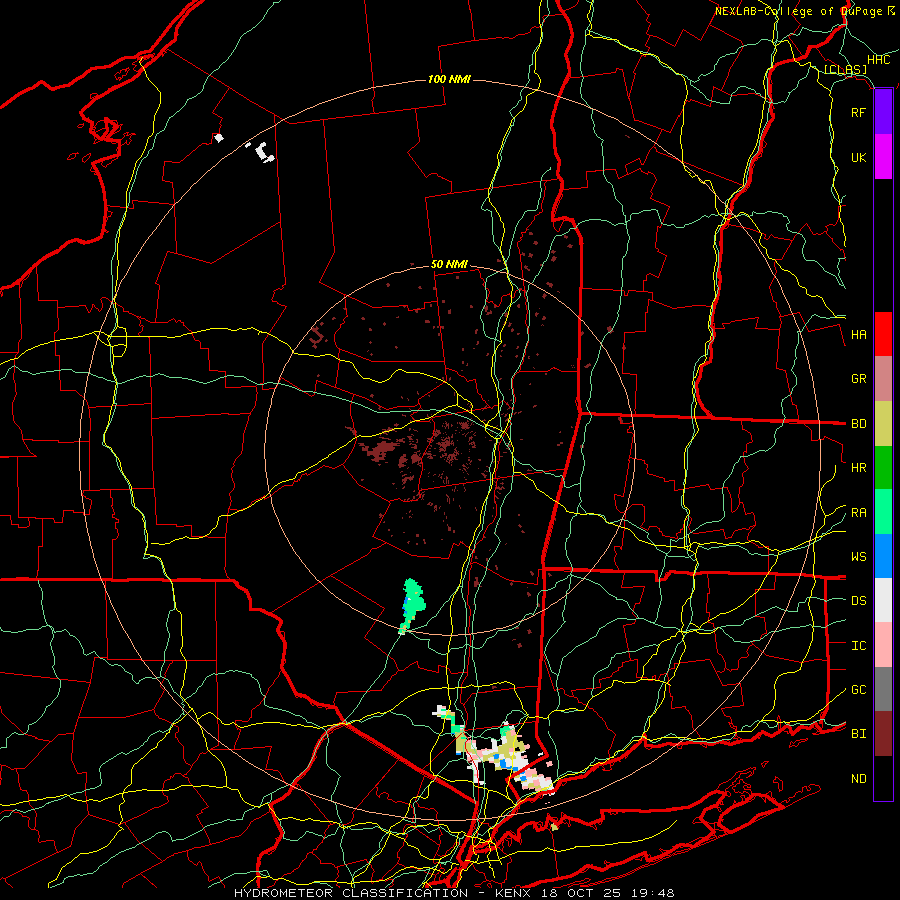
Task: Click the GC gray legend swatch
Action: [883, 689]
